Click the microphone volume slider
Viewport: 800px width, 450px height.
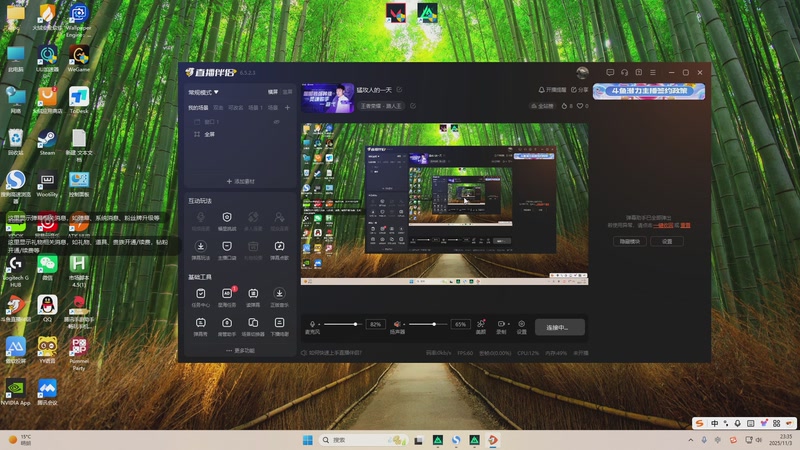(x=342, y=324)
